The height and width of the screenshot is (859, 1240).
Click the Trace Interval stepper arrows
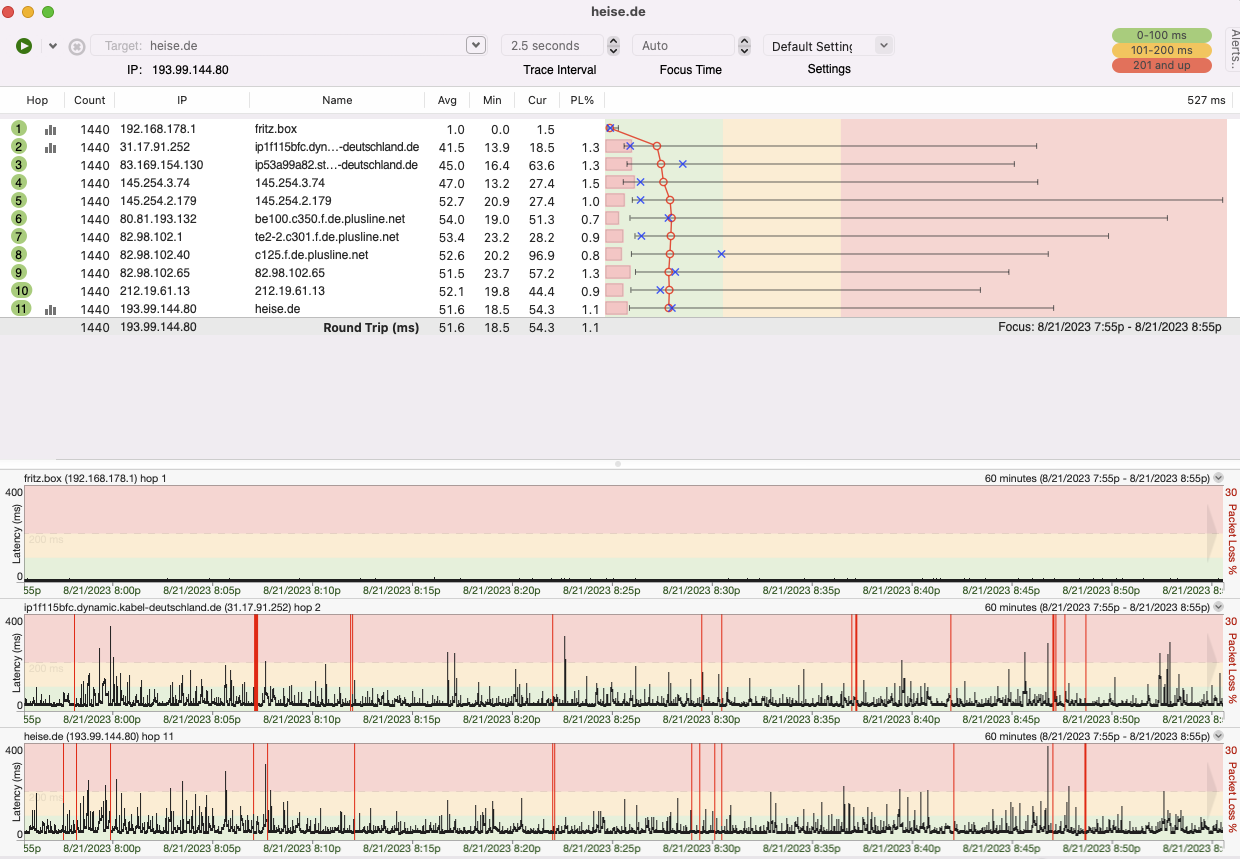[x=614, y=46]
